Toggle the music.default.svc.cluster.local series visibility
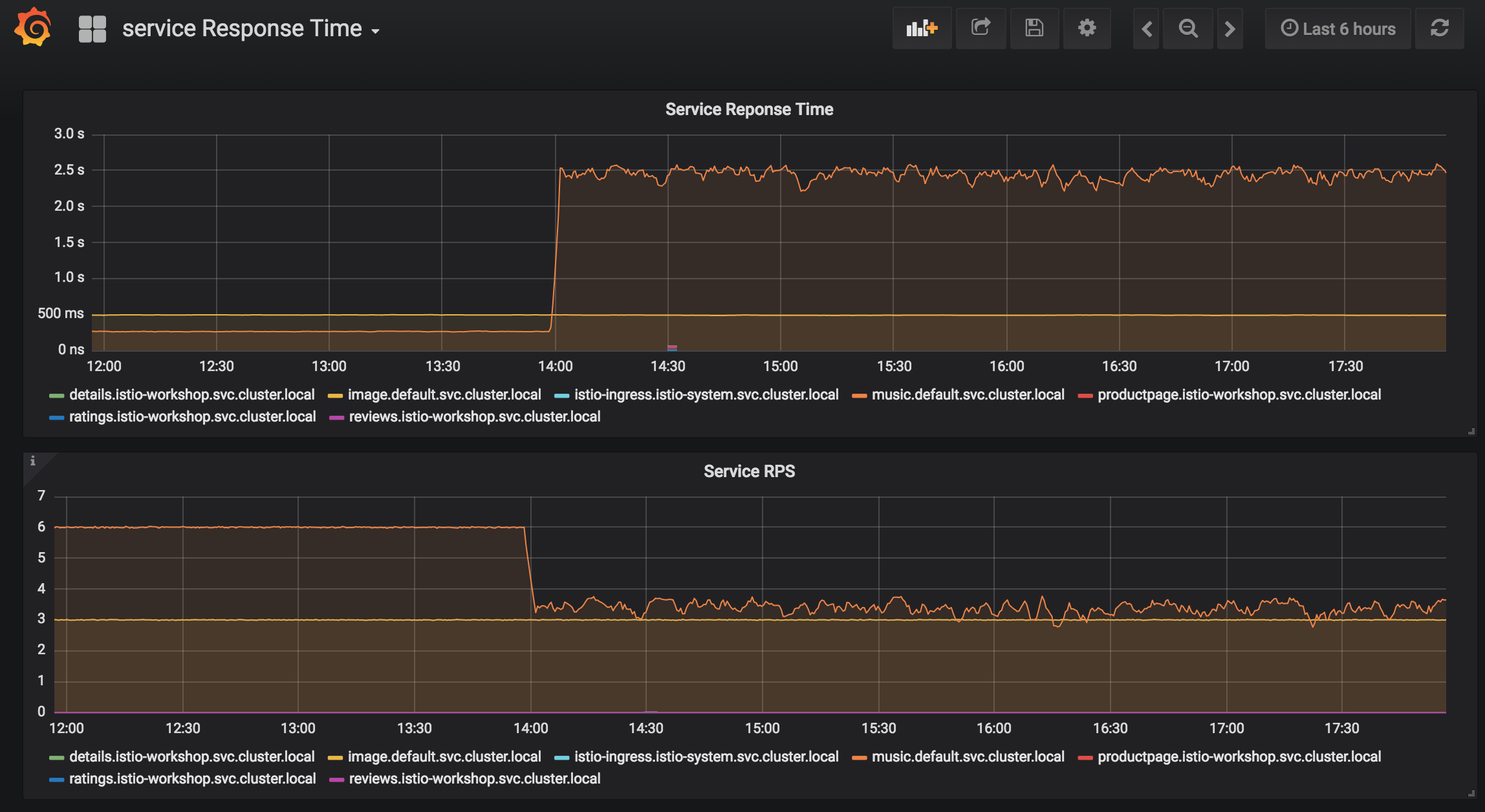The image size is (1485, 812). [x=968, y=394]
